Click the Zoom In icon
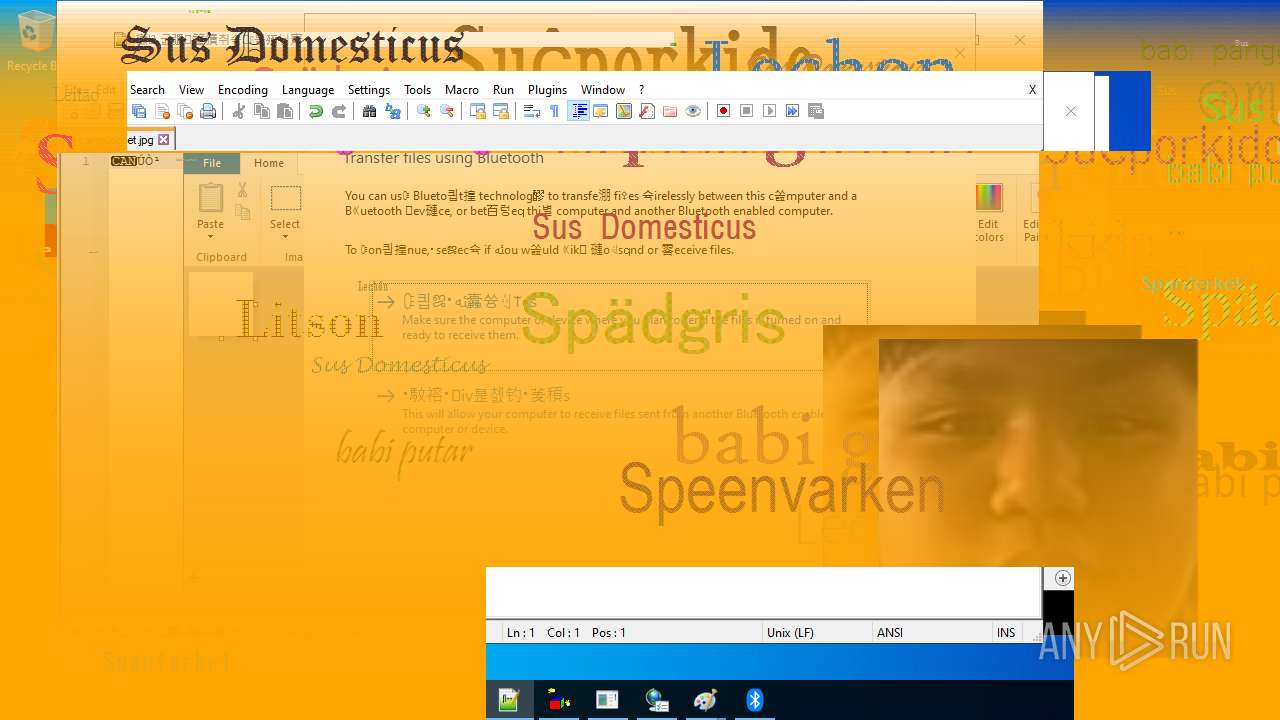The width and height of the screenshot is (1280, 720). [x=423, y=111]
